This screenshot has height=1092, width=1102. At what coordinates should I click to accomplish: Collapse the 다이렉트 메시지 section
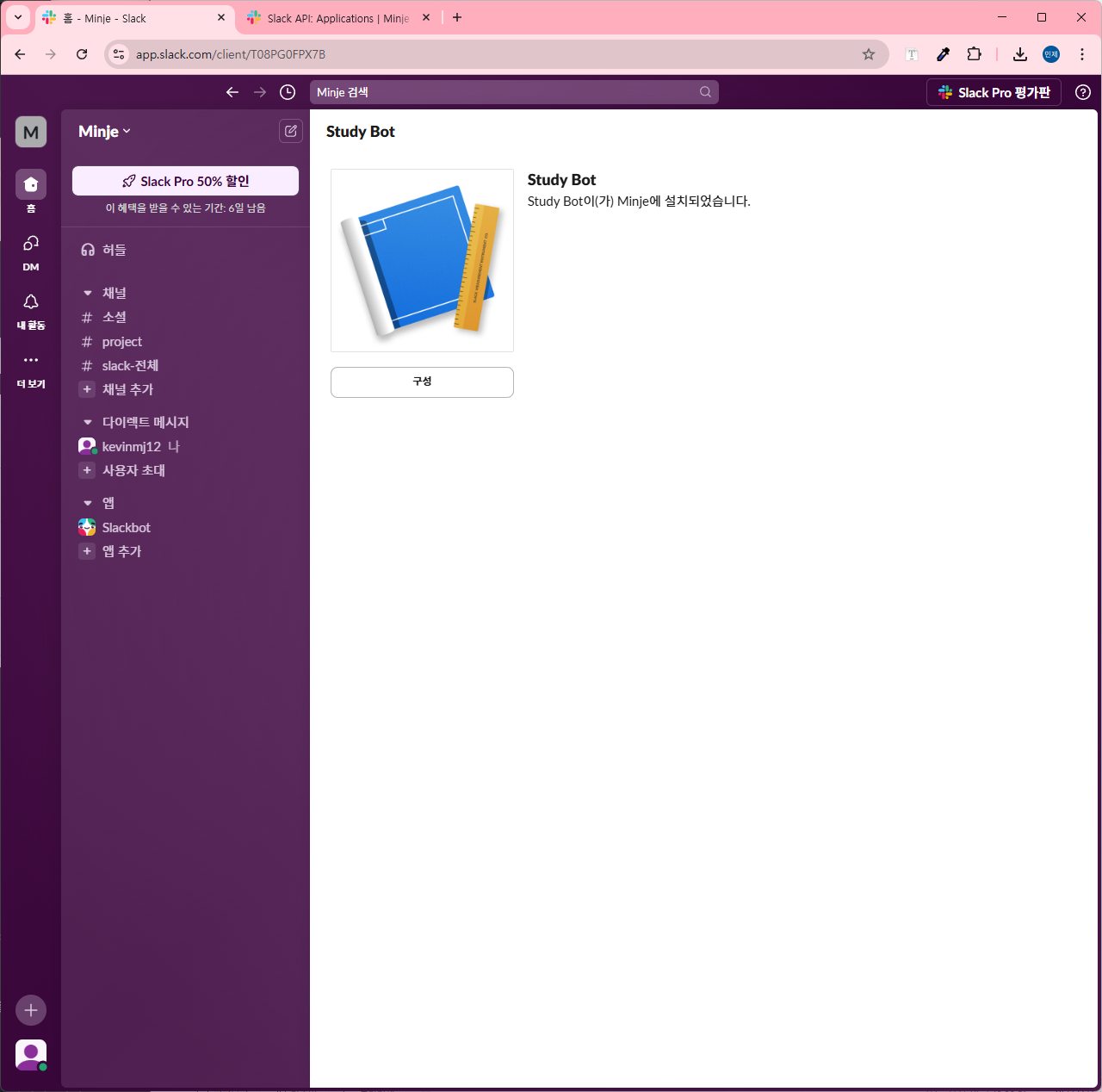pyautogui.click(x=88, y=422)
